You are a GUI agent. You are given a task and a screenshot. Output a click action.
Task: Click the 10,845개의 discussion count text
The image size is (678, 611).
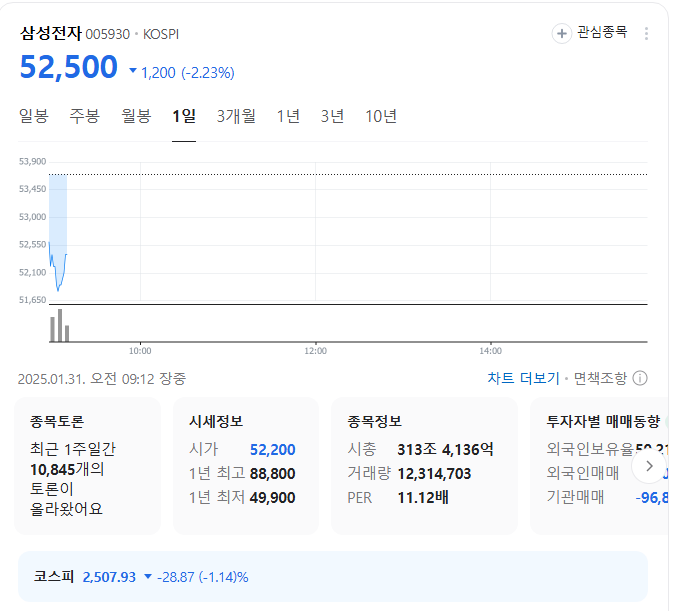(67, 469)
